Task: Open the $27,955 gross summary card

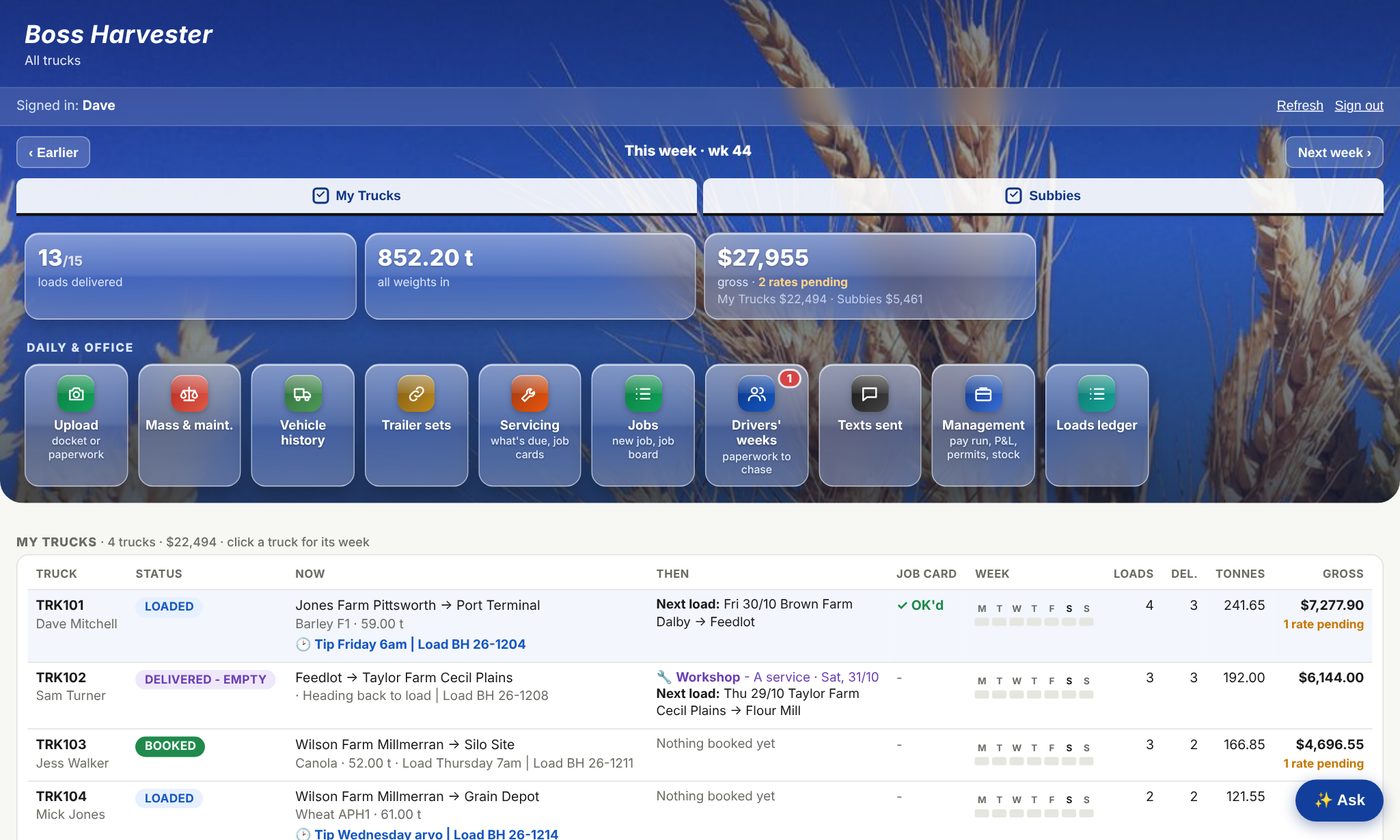Action: point(870,276)
